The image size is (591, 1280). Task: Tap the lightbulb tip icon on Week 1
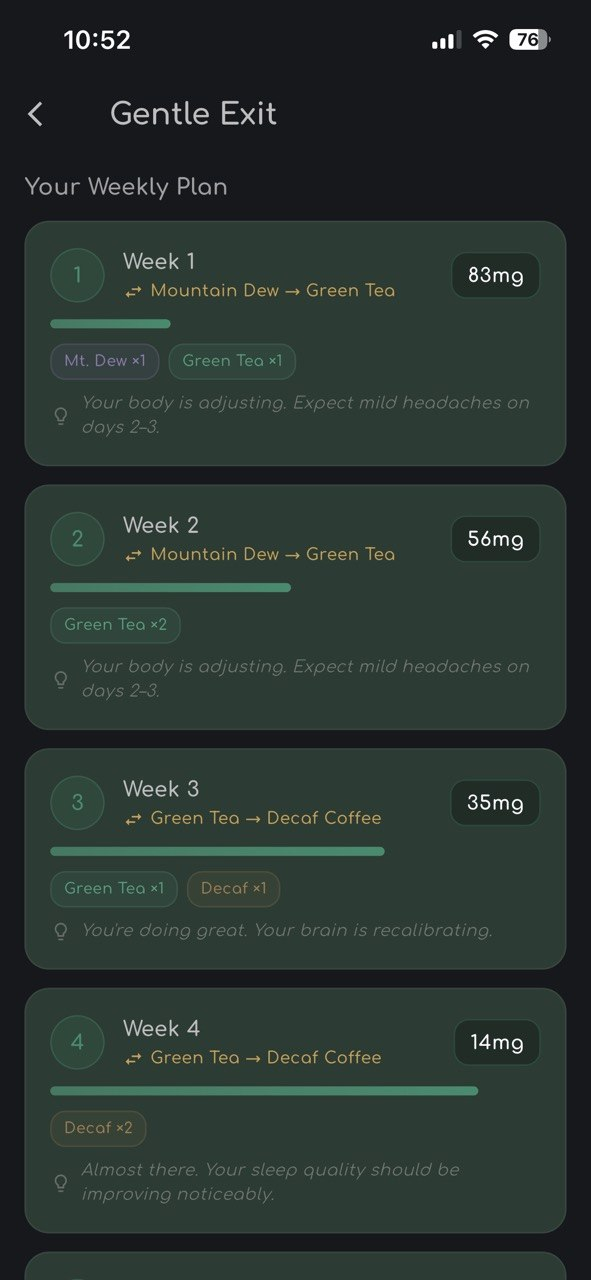click(x=61, y=414)
